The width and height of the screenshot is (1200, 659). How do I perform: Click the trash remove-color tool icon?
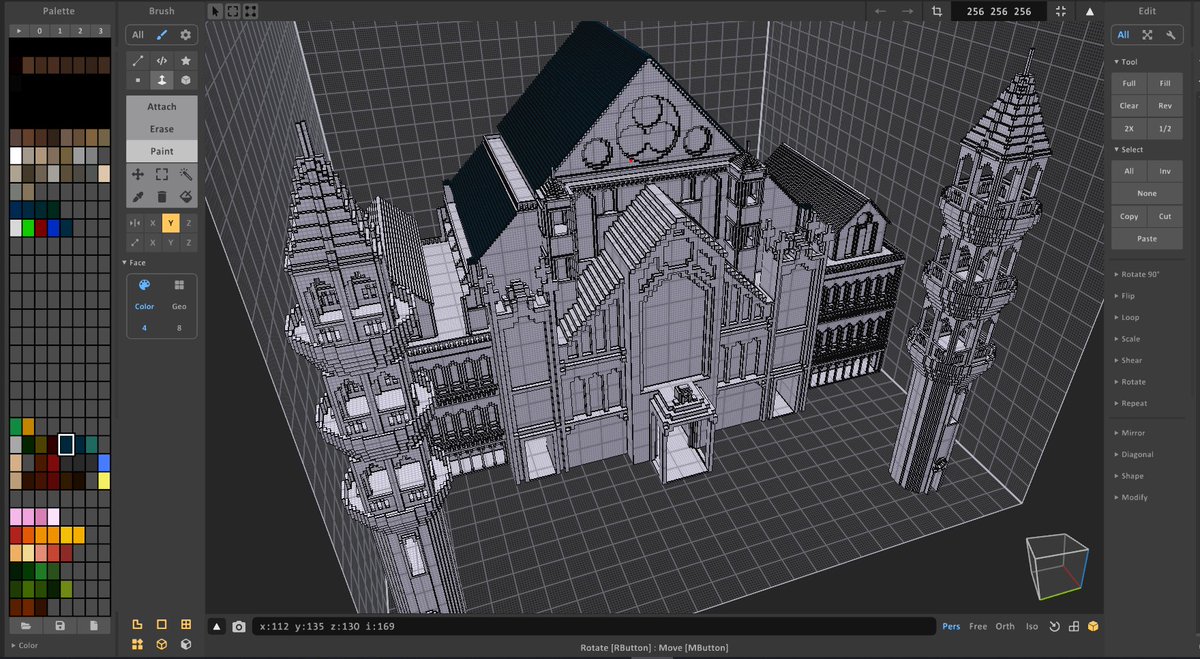pyautogui.click(x=162, y=196)
